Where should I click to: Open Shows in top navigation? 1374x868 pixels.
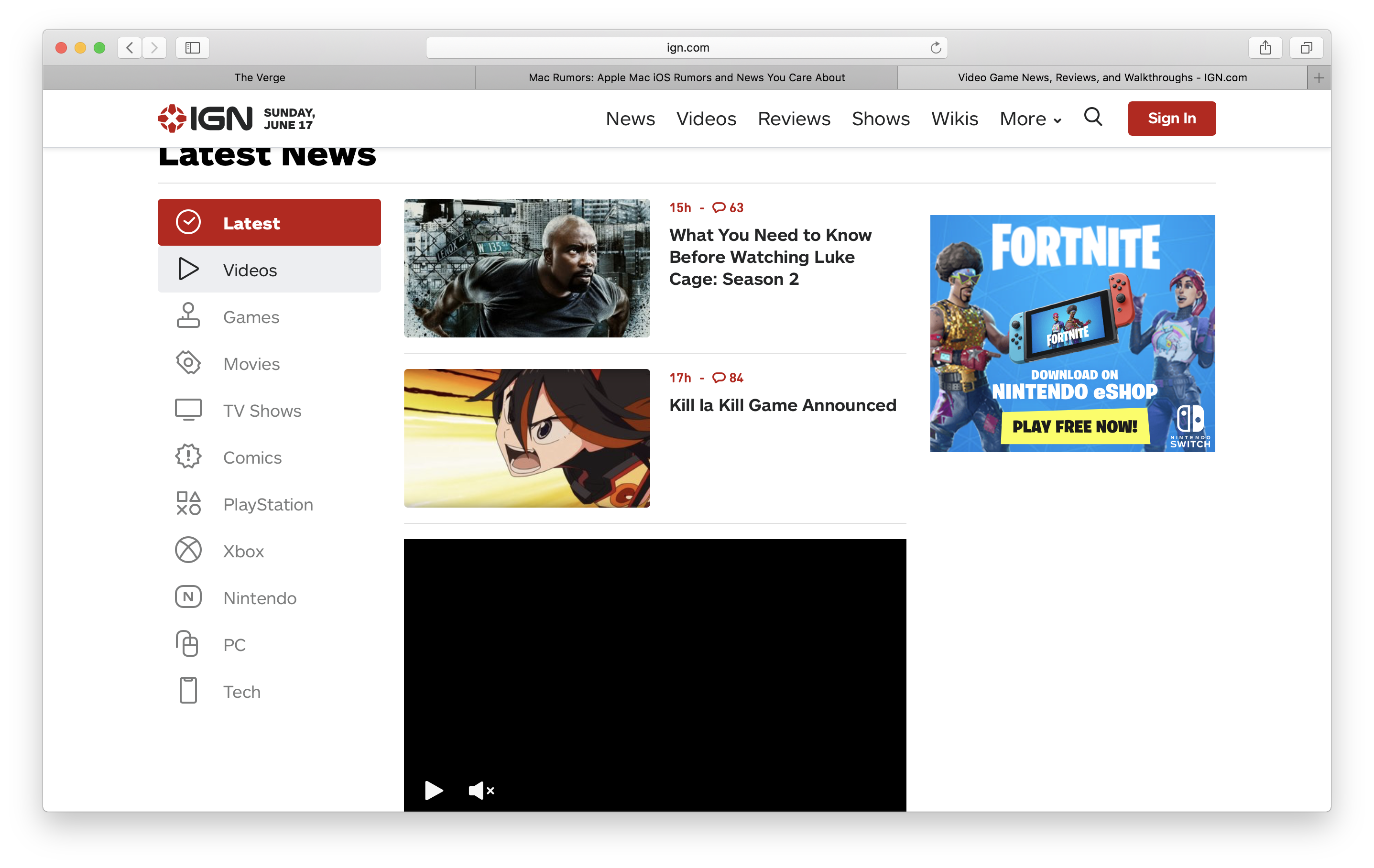(x=881, y=119)
